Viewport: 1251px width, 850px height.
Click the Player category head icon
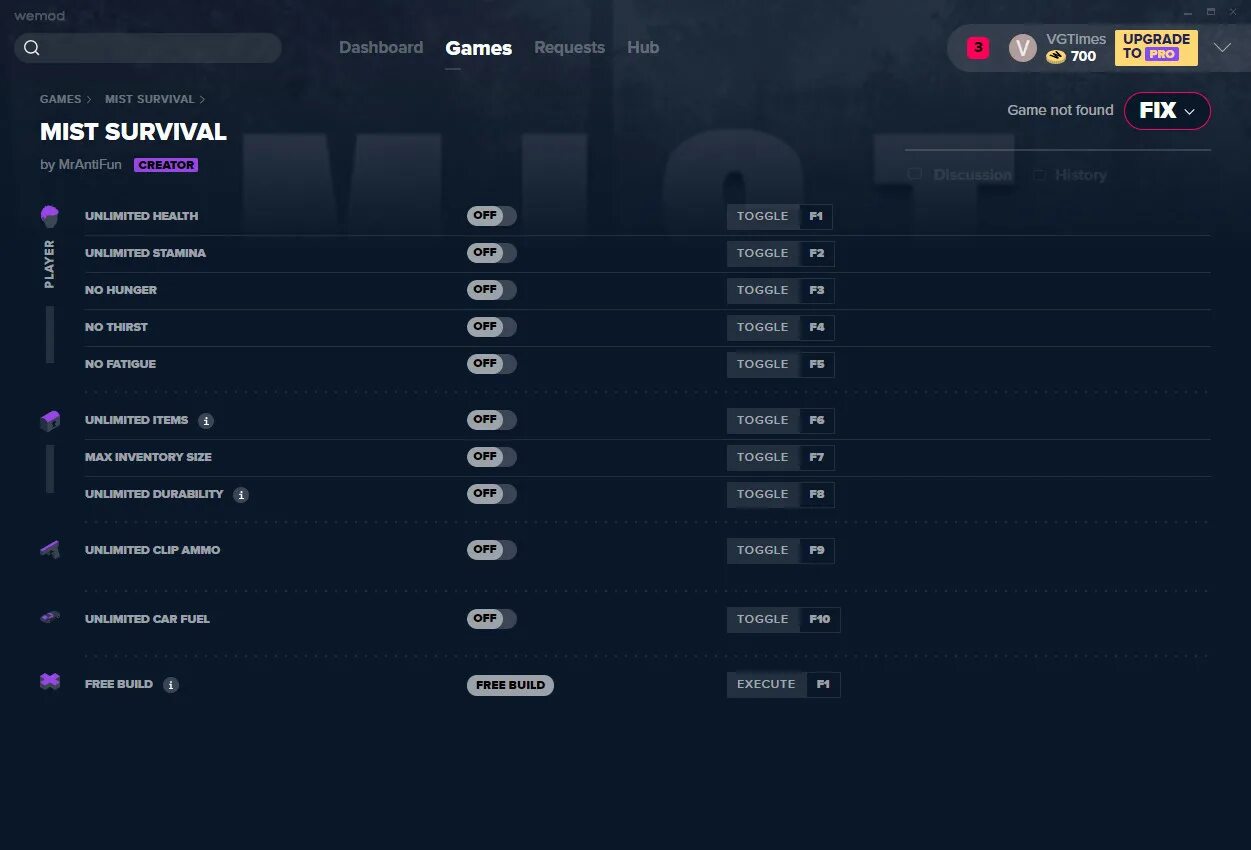click(x=50, y=215)
